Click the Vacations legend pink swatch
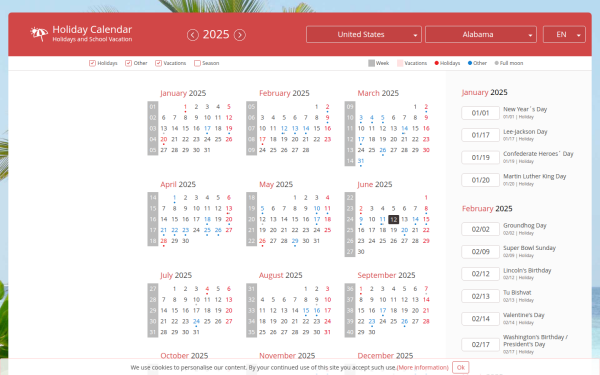Image resolution: width=600 pixels, height=375 pixels. pyautogui.click(x=400, y=63)
